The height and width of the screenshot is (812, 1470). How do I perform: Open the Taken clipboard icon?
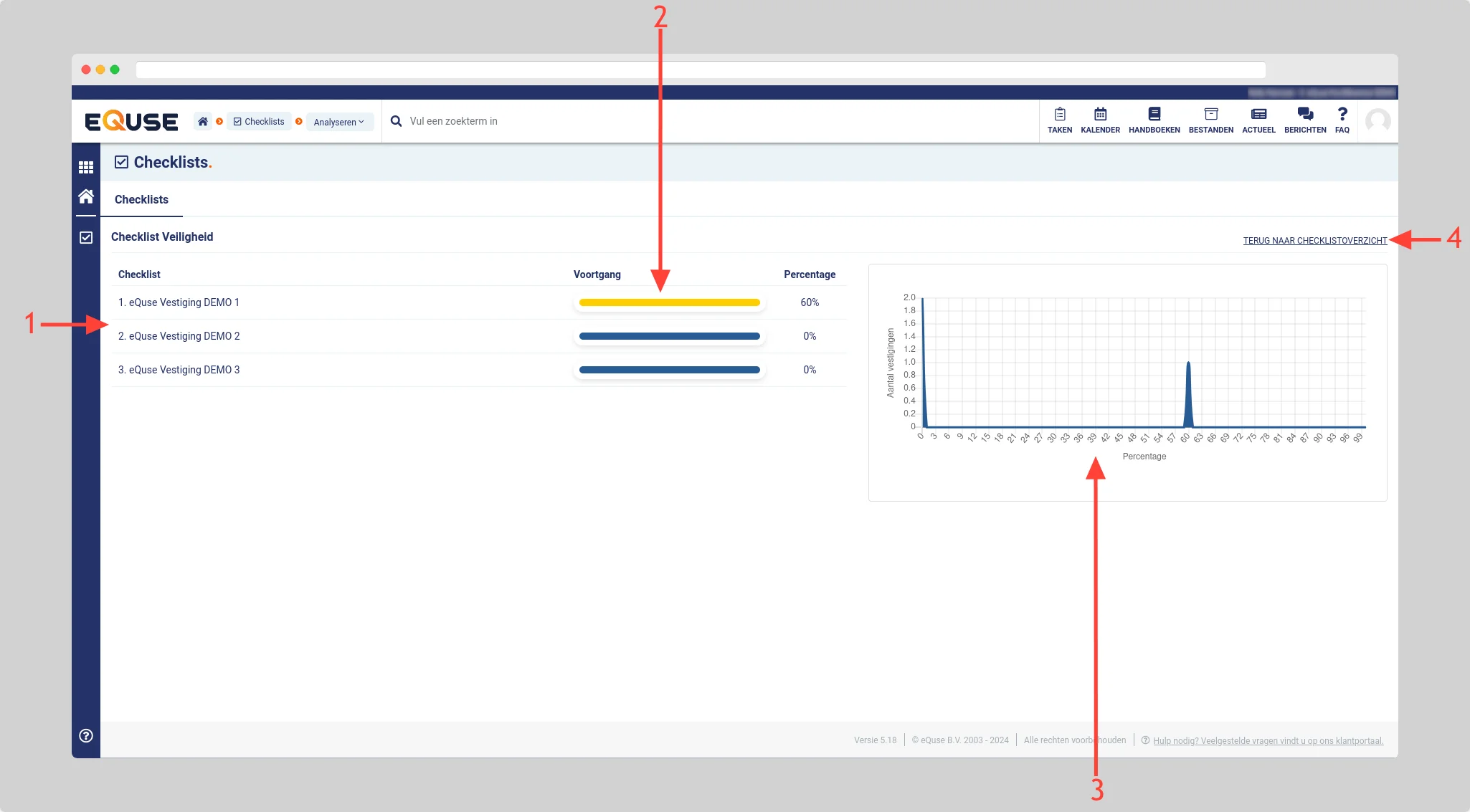(1059, 115)
